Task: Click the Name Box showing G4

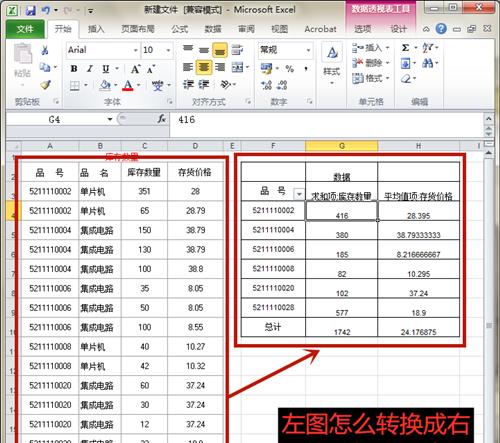Action: tap(55, 119)
